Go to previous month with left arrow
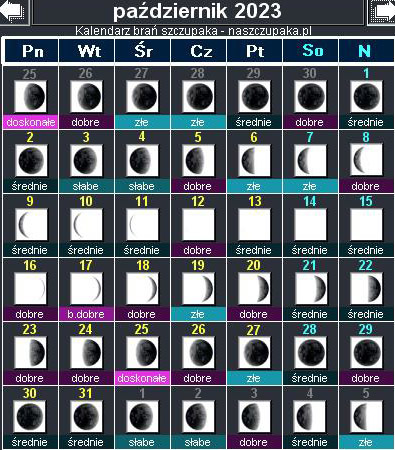The image size is (395, 450). (x=13, y=11)
